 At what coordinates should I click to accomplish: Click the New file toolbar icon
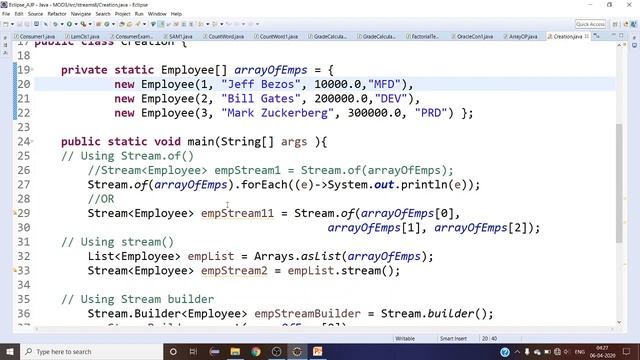click(x=5, y=24)
